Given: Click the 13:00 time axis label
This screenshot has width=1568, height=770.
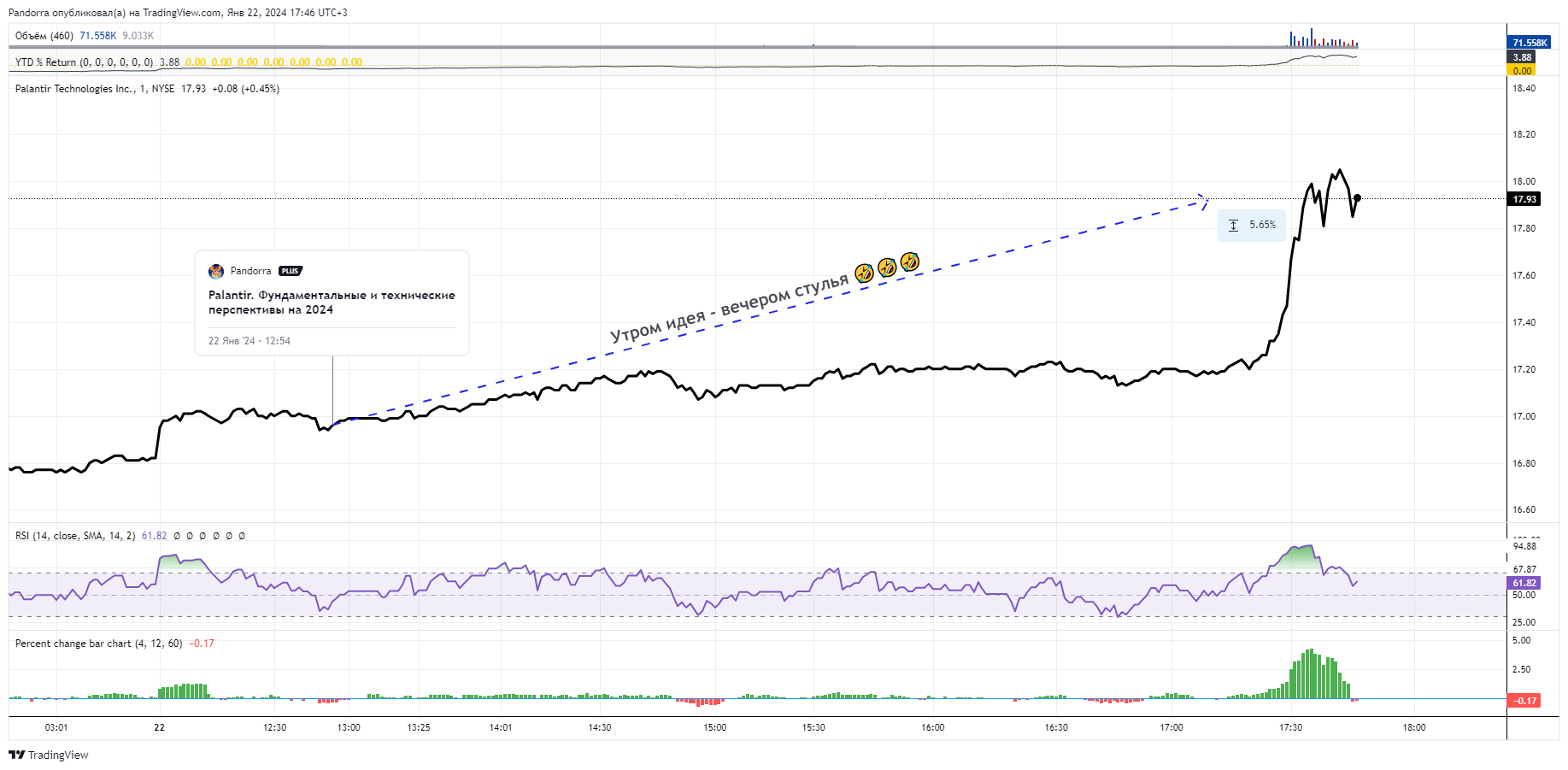Looking at the screenshot, I should (349, 727).
